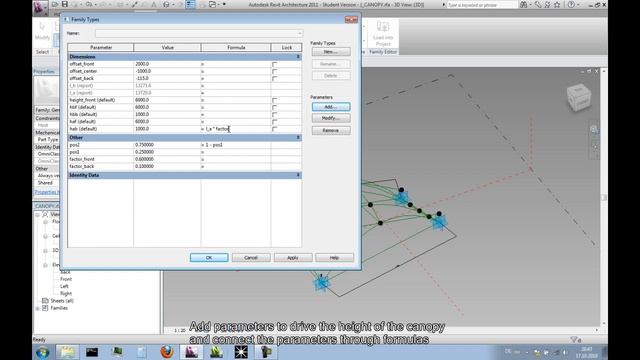Image resolution: width=640 pixels, height=360 pixels.
Task: Click the Modify... parameter button
Action: (331, 118)
